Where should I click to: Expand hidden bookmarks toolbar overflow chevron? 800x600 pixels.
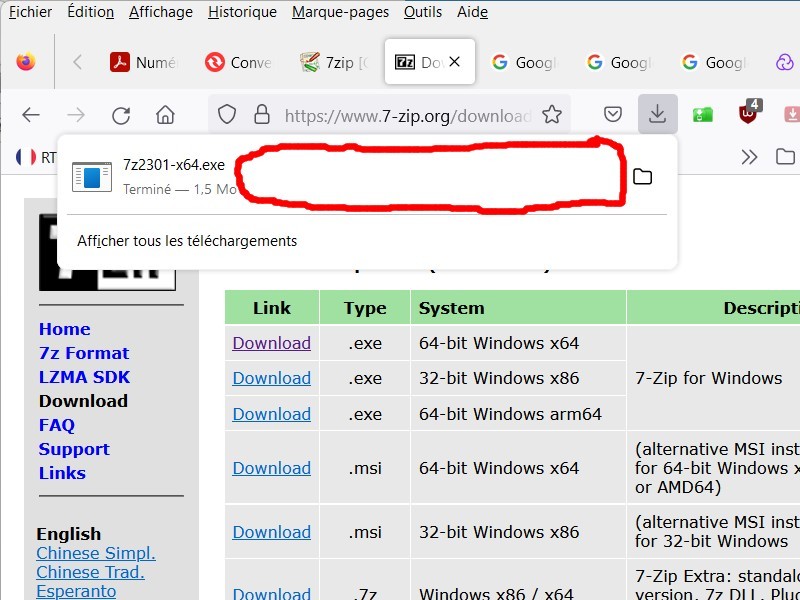coord(749,157)
